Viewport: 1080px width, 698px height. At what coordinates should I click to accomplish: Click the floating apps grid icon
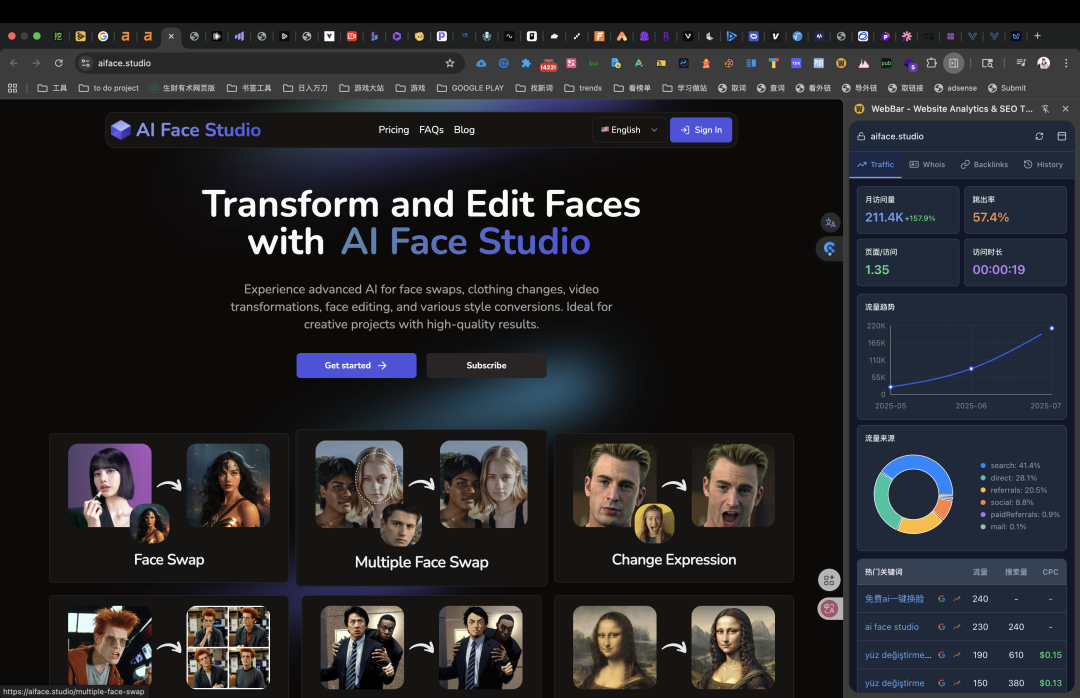(829, 580)
